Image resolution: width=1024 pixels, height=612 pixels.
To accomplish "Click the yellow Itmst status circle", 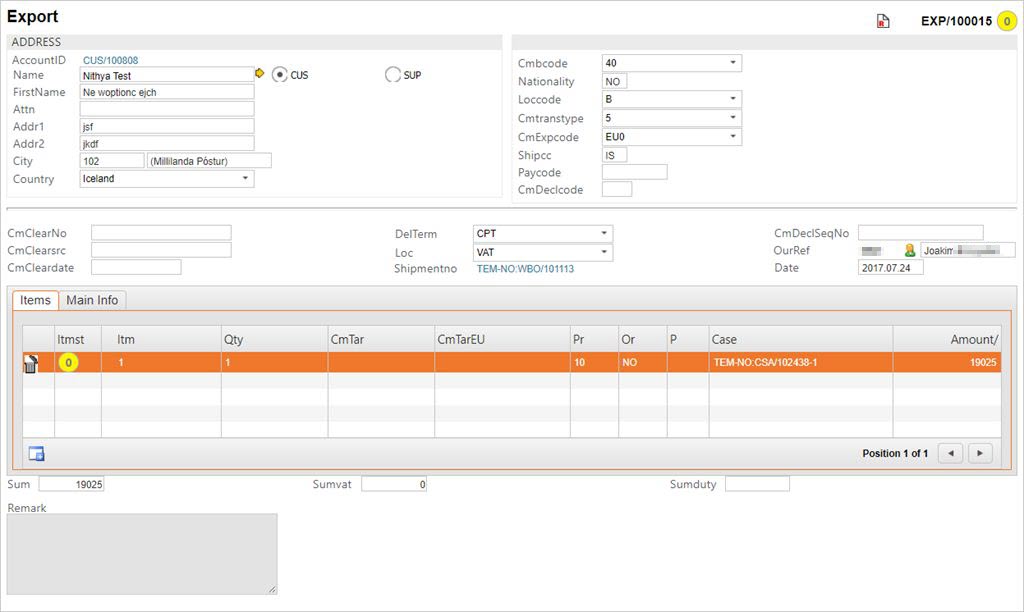I will click(x=68, y=363).
